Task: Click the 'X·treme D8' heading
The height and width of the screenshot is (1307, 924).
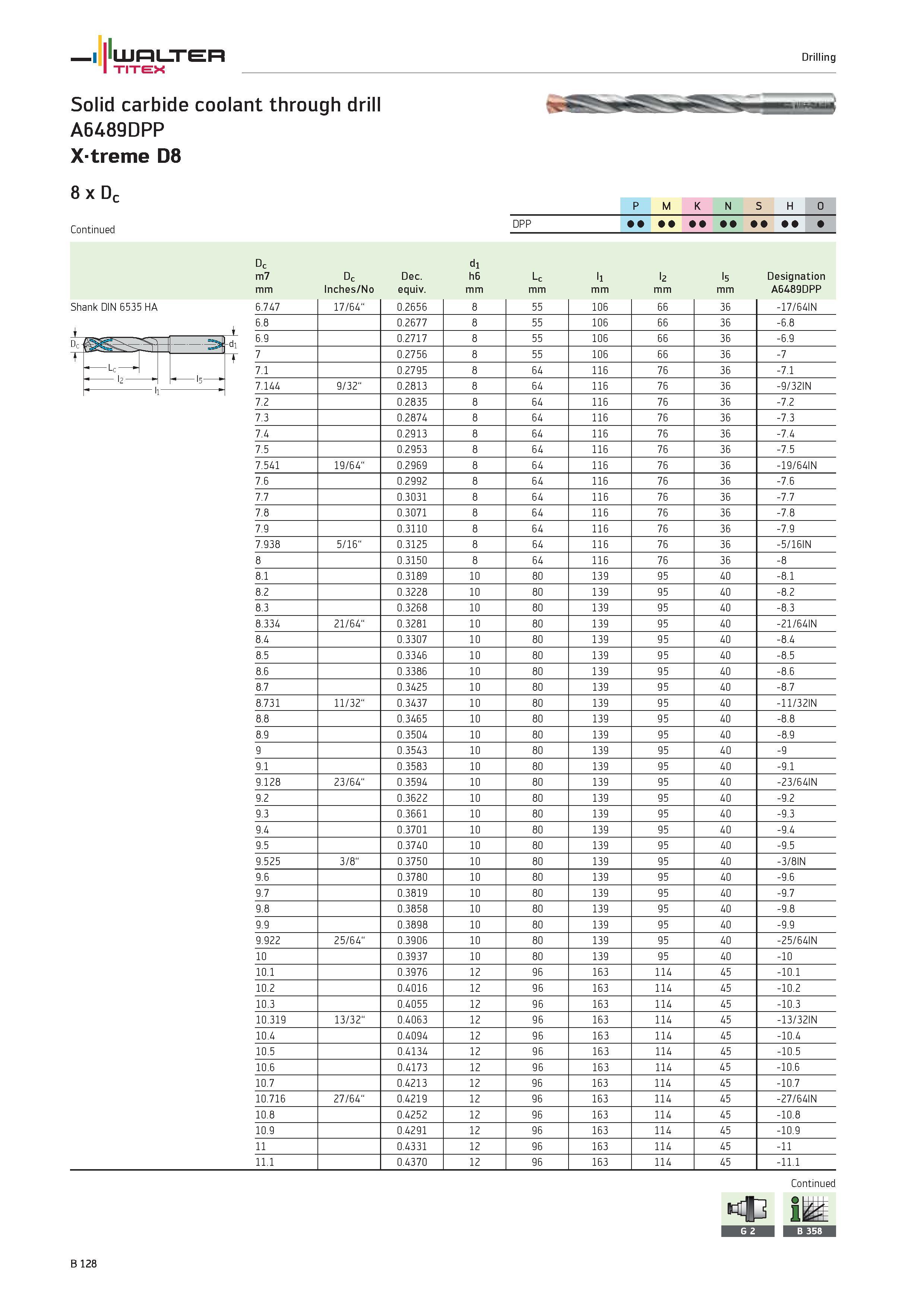Action: (x=126, y=156)
